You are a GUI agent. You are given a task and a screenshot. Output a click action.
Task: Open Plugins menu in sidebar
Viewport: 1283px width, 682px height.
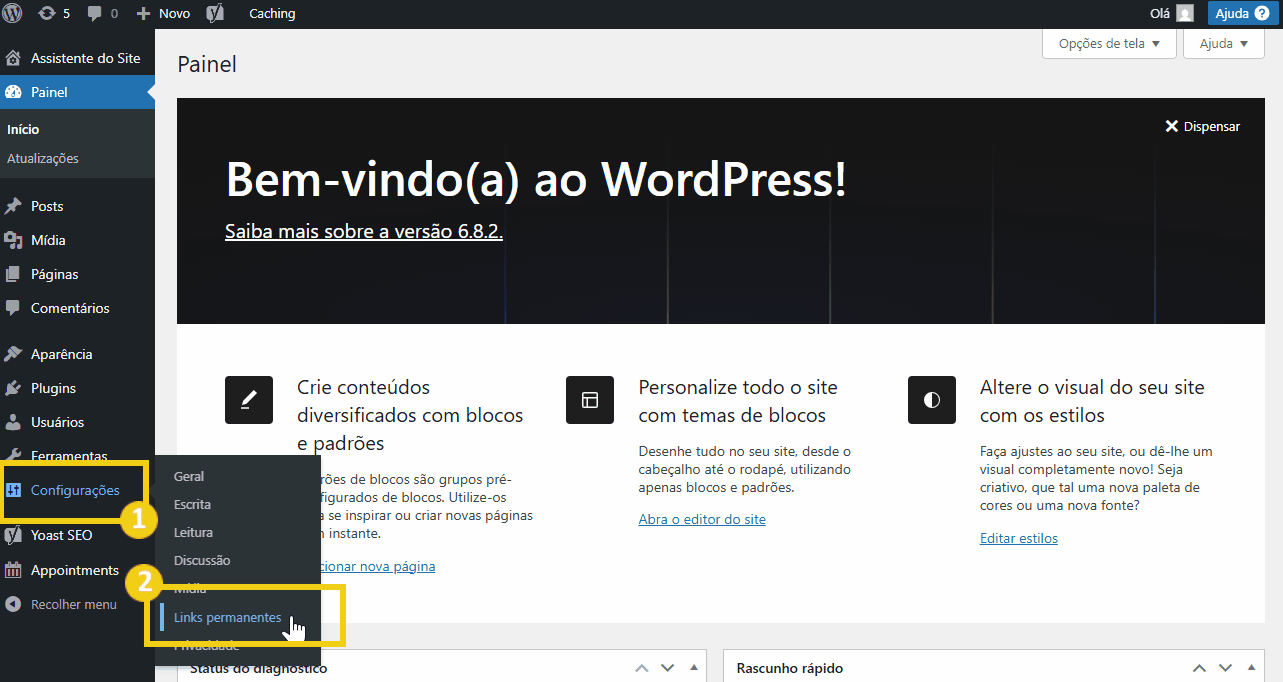[x=77, y=388]
